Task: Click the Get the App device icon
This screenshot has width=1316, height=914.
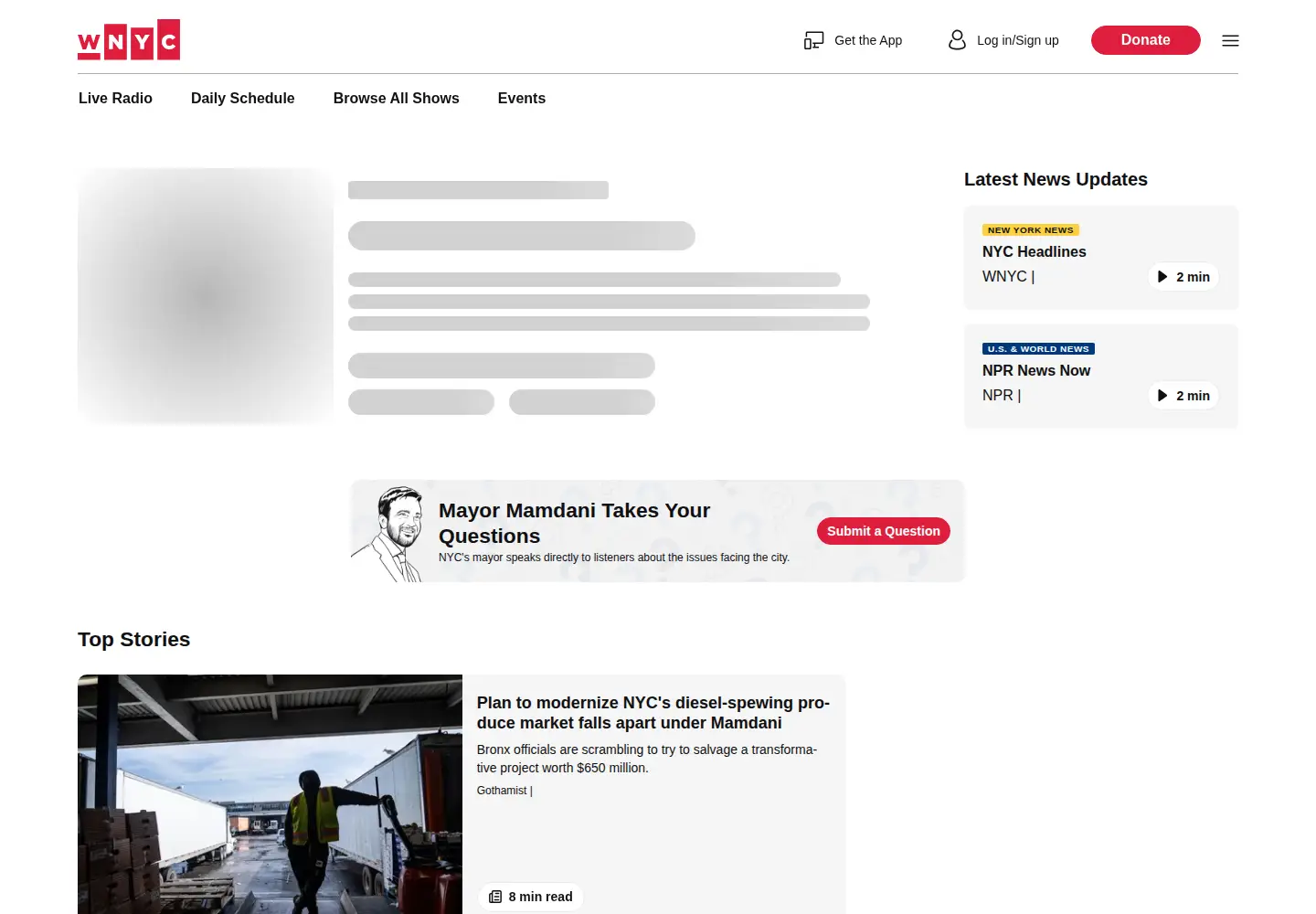Action: pos(813,40)
